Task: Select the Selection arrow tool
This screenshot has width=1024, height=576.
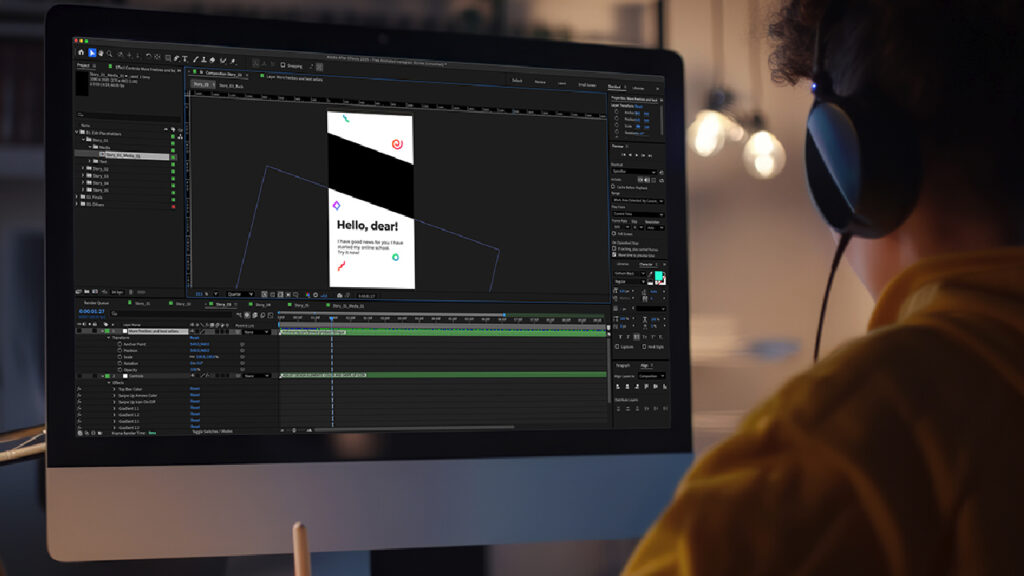Action: pyautogui.click(x=92, y=53)
